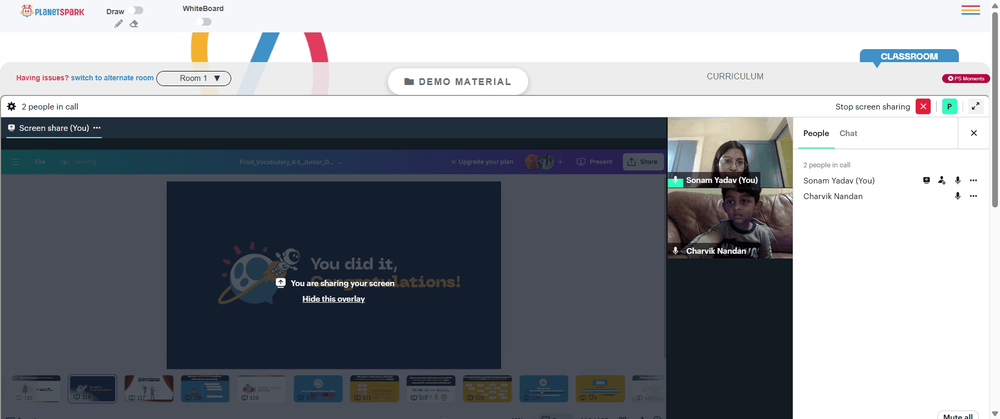Image resolution: width=1000 pixels, height=419 pixels.
Task: Click Present in the shared Canva window
Action: click(594, 162)
